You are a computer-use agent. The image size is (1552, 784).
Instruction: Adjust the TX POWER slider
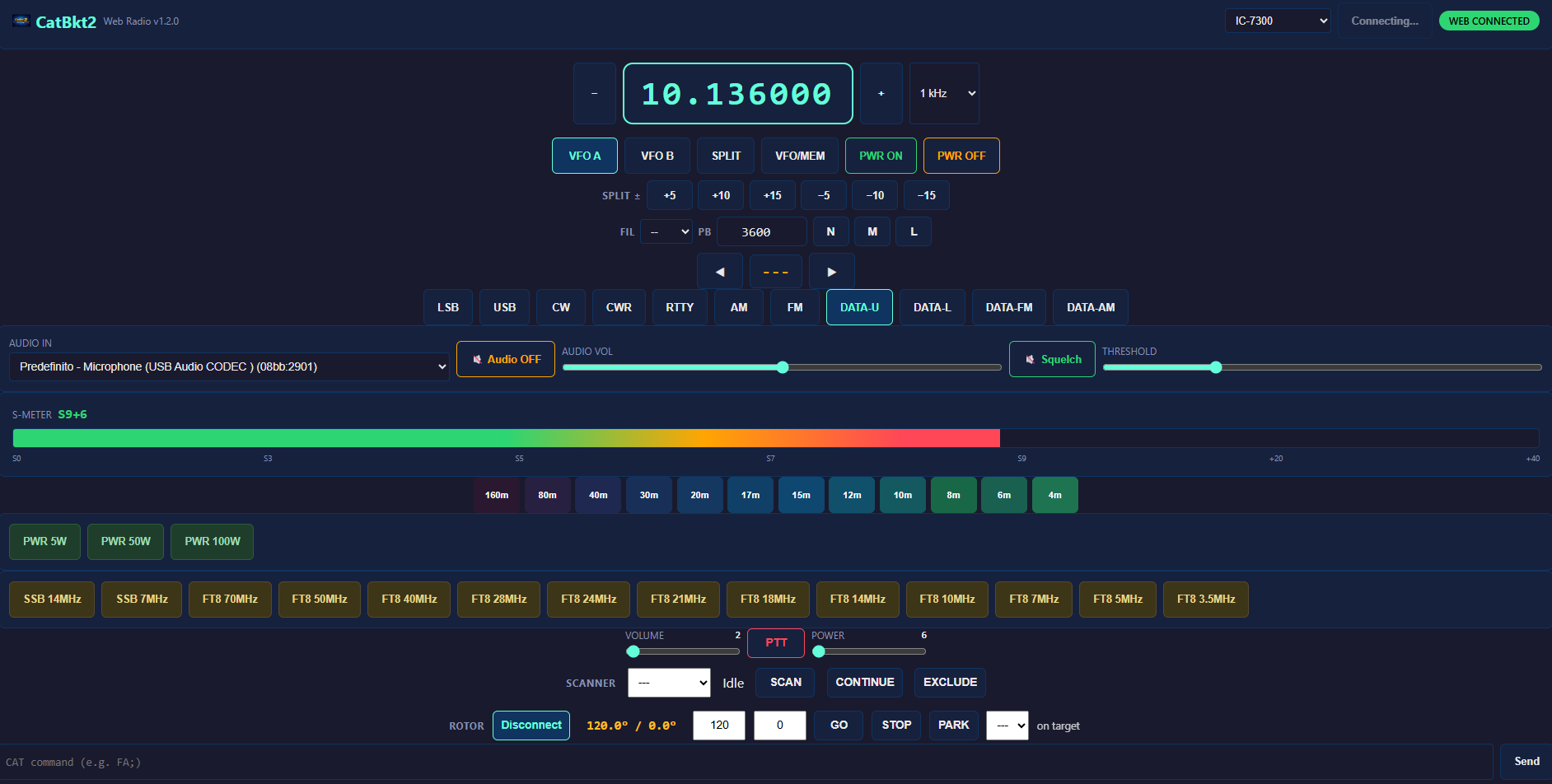pos(869,651)
